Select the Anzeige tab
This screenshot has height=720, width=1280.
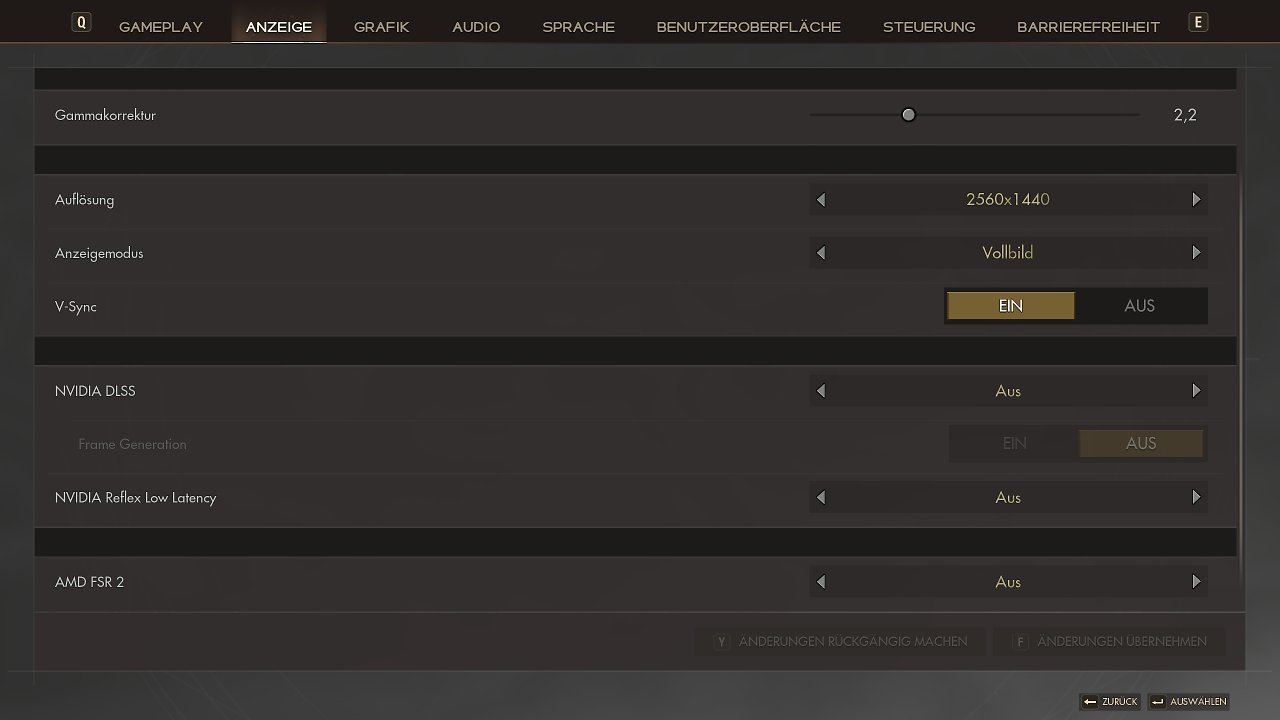pyautogui.click(x=279, y=27)
